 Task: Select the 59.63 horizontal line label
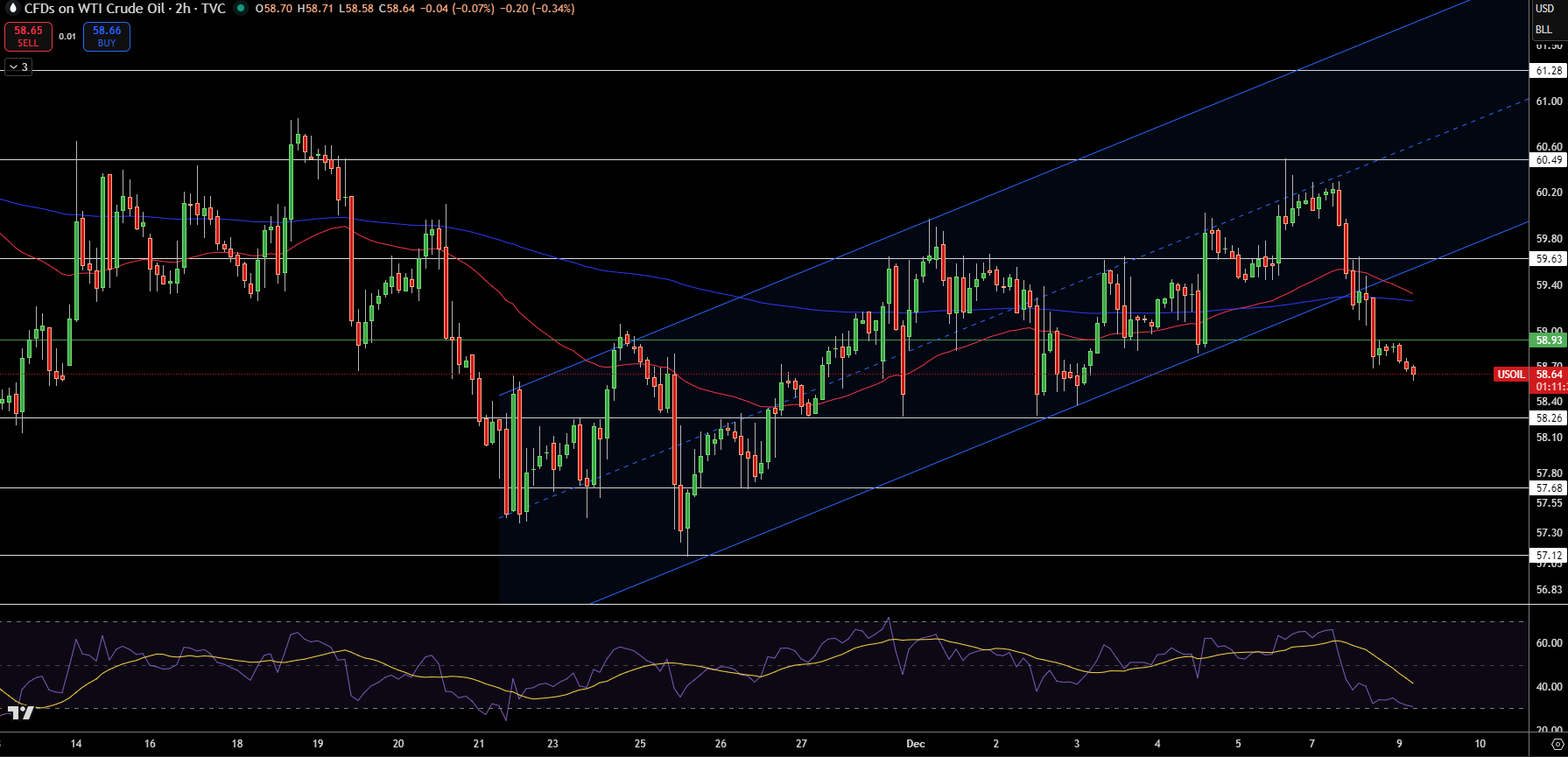pos(1549,259)
